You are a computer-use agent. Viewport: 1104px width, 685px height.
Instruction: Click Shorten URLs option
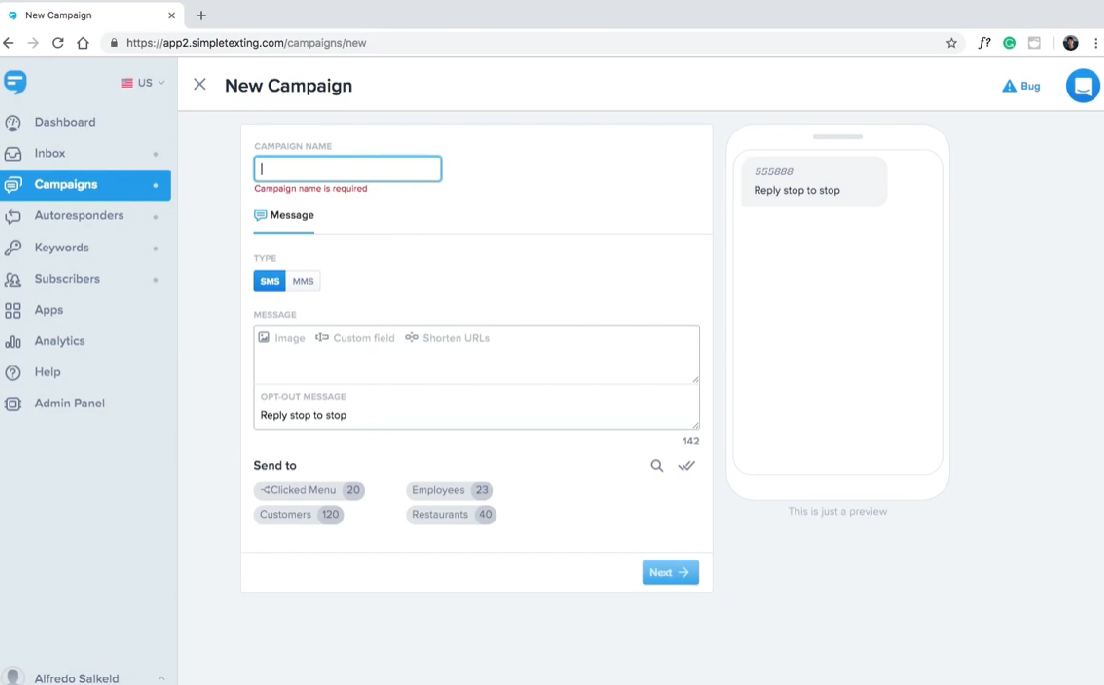[447, 338]
